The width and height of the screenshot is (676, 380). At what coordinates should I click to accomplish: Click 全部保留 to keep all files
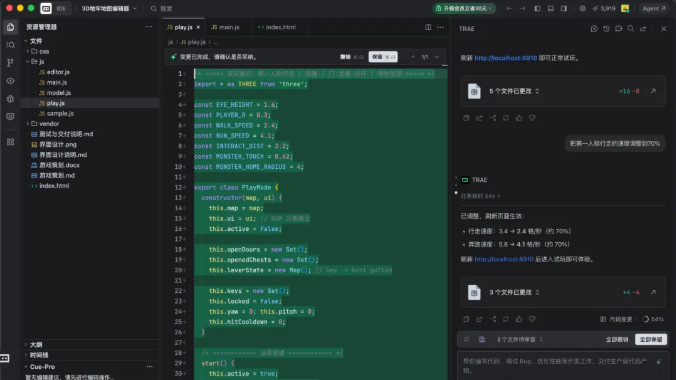point(651,339)
